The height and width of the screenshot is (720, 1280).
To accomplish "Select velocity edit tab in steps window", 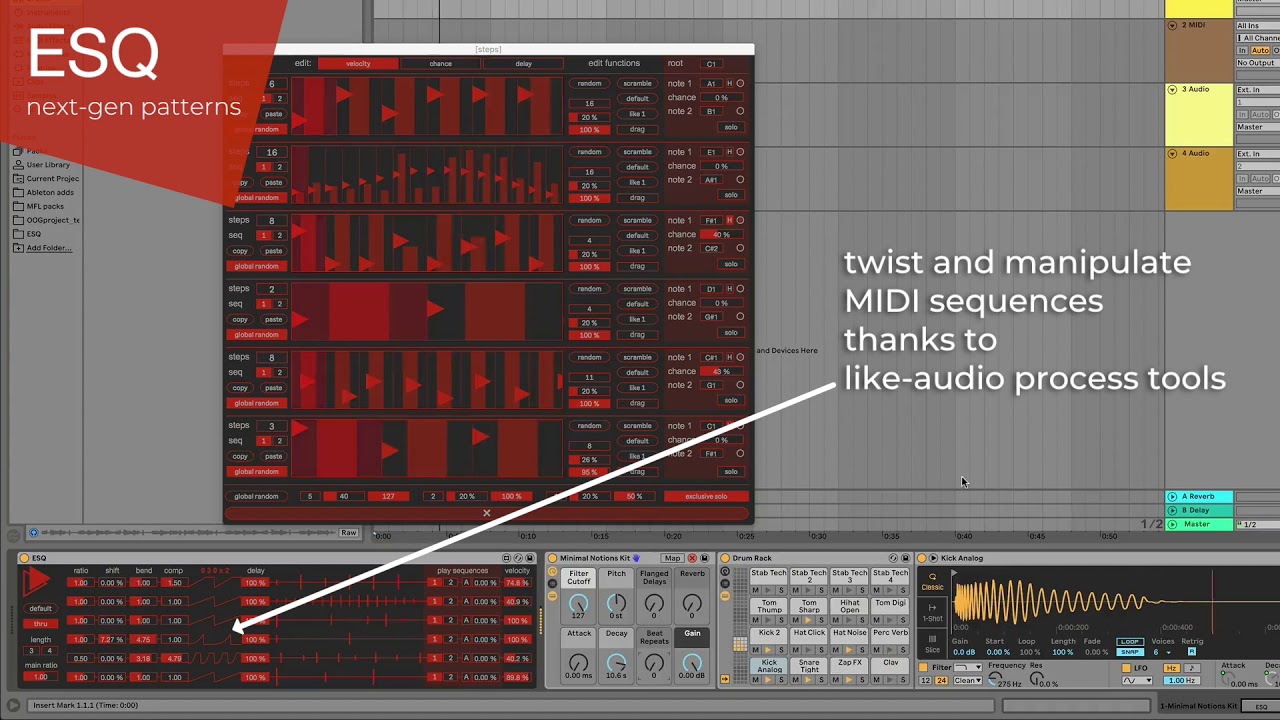I will point(358,63).
